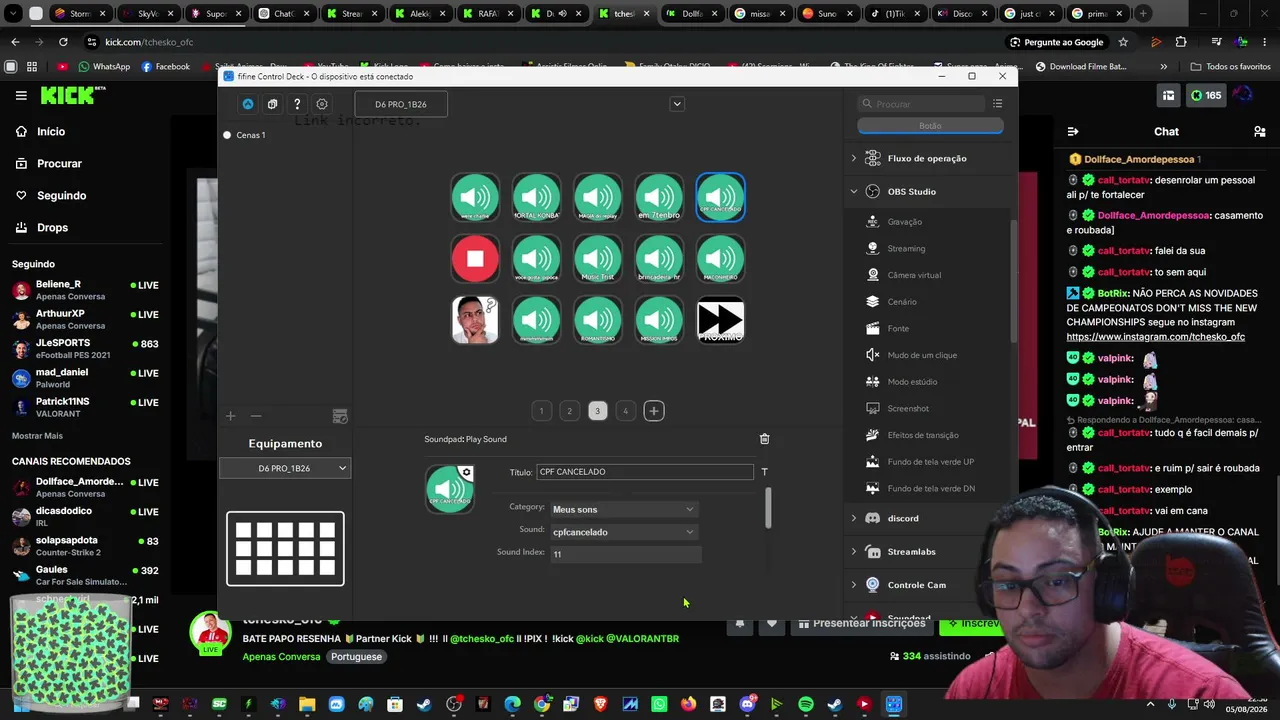The width and height of the screenshot is (1280, 720).
Task: Collapse the OBS Studio category
Action: [854, 191]
